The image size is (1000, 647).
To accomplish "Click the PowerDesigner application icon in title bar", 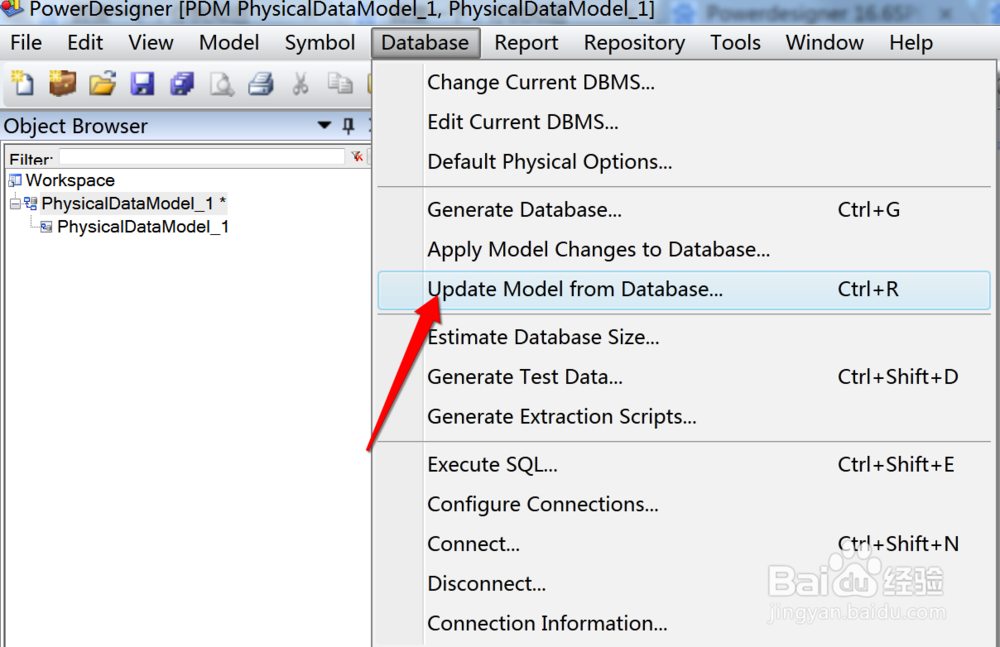I will coord(11,8).
